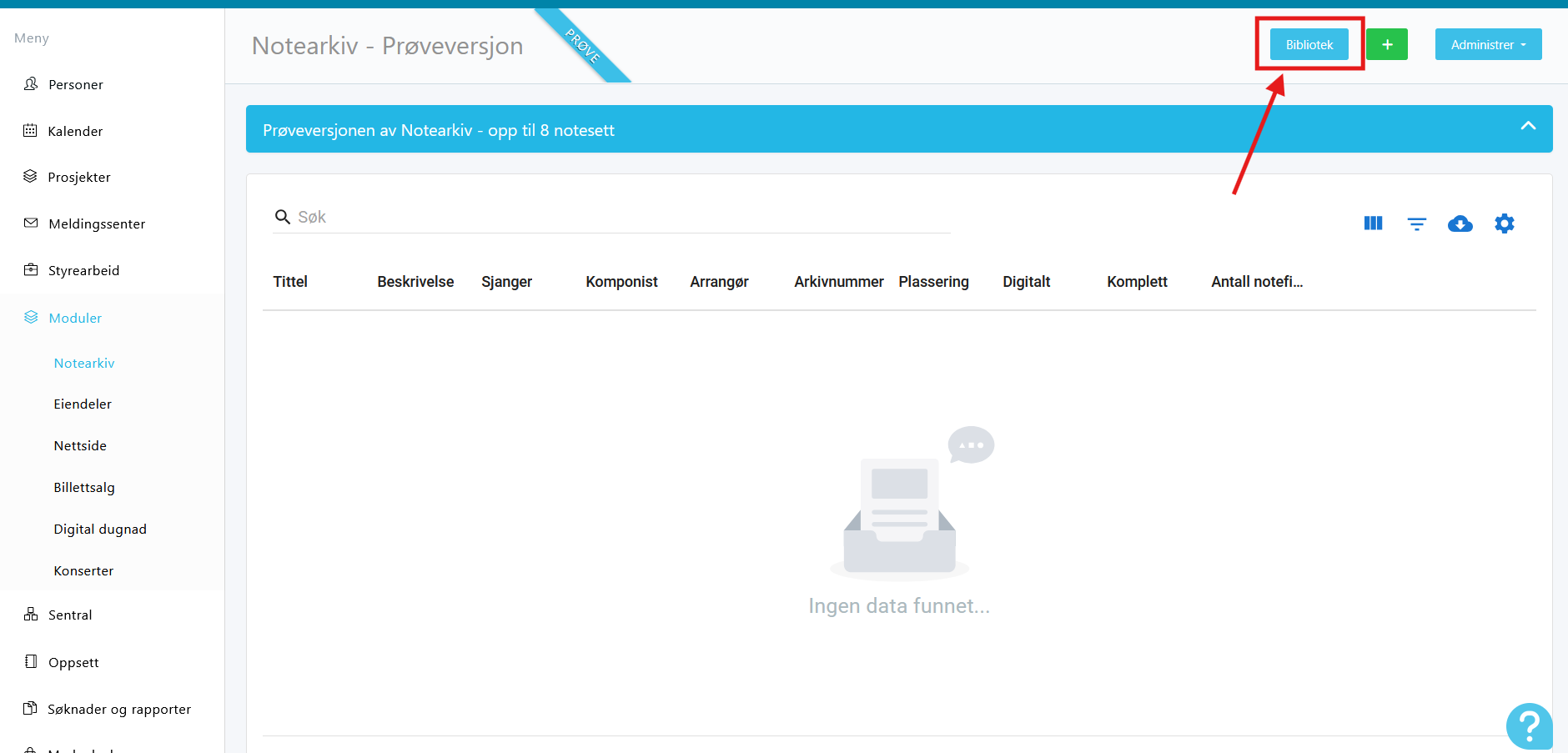Collapse the Moduler menu section
Screen dimensions: 1568x753
[x=75, y=318]
